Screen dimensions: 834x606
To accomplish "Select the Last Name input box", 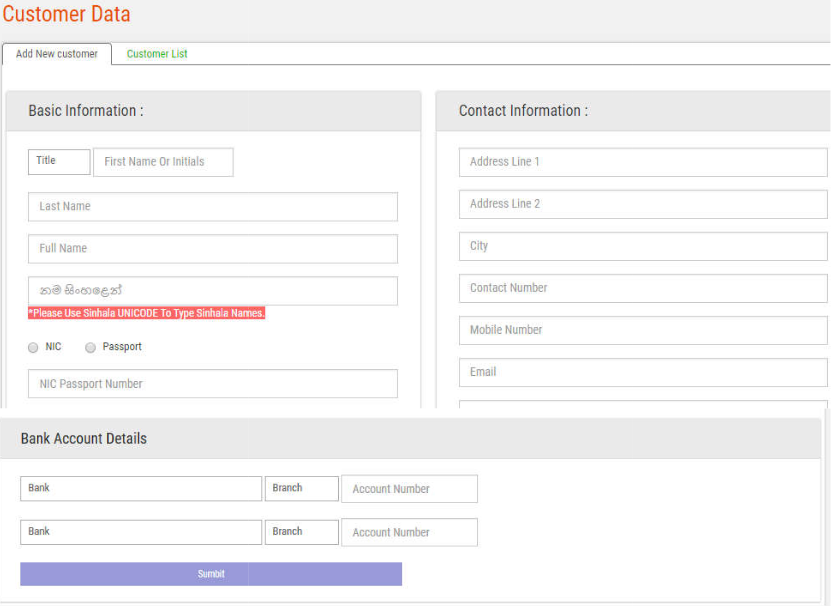I will tap(212, 206).
